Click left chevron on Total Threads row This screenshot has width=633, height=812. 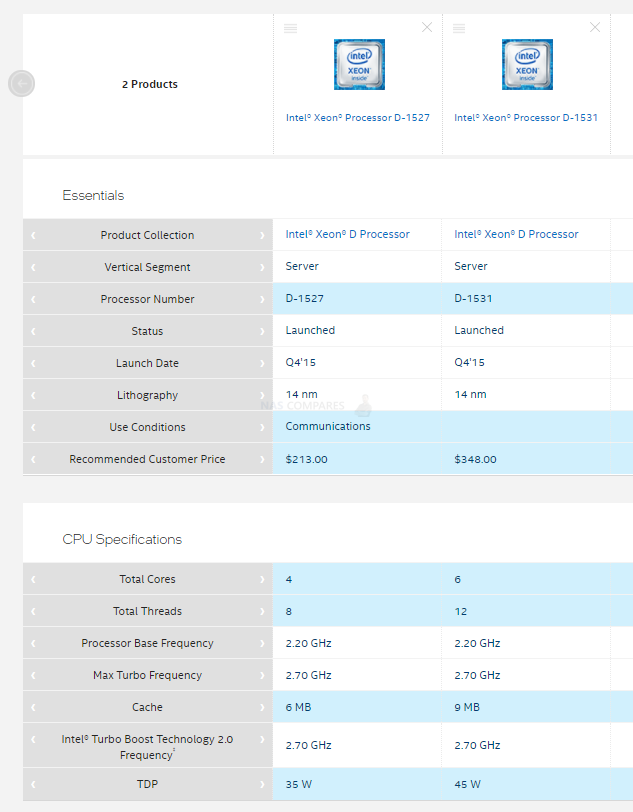click(33, 612)
